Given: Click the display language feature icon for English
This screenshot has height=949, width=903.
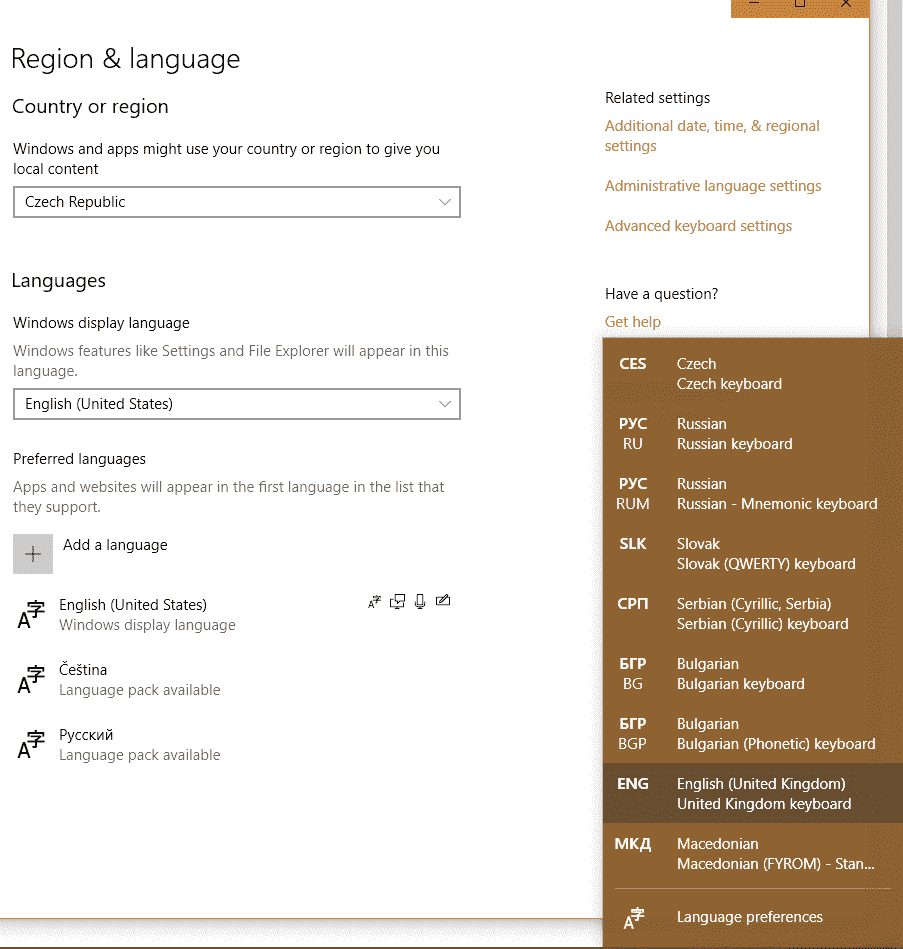Looking at the screenshot, I should (x=375, y=602).
